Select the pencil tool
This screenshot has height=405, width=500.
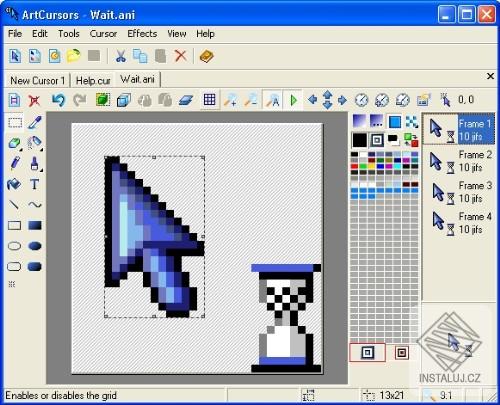point(15,163)
